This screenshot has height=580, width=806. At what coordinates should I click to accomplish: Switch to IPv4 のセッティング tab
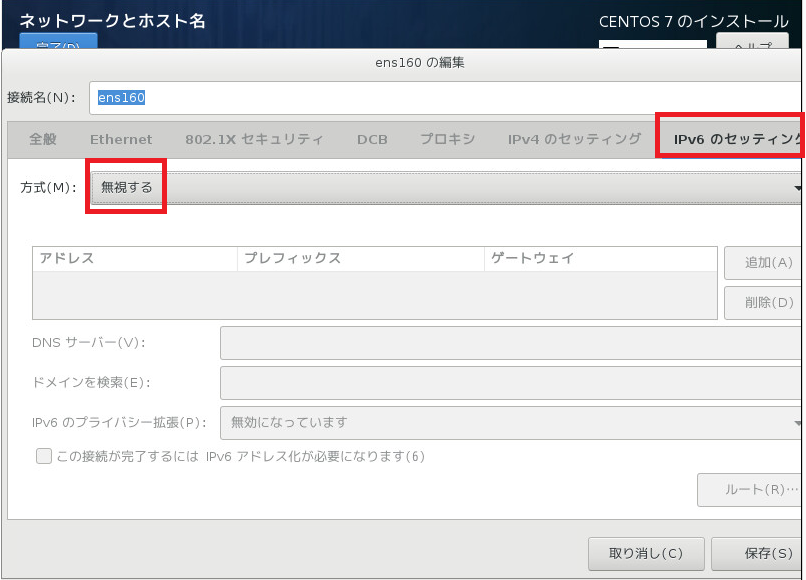(574, 139)
